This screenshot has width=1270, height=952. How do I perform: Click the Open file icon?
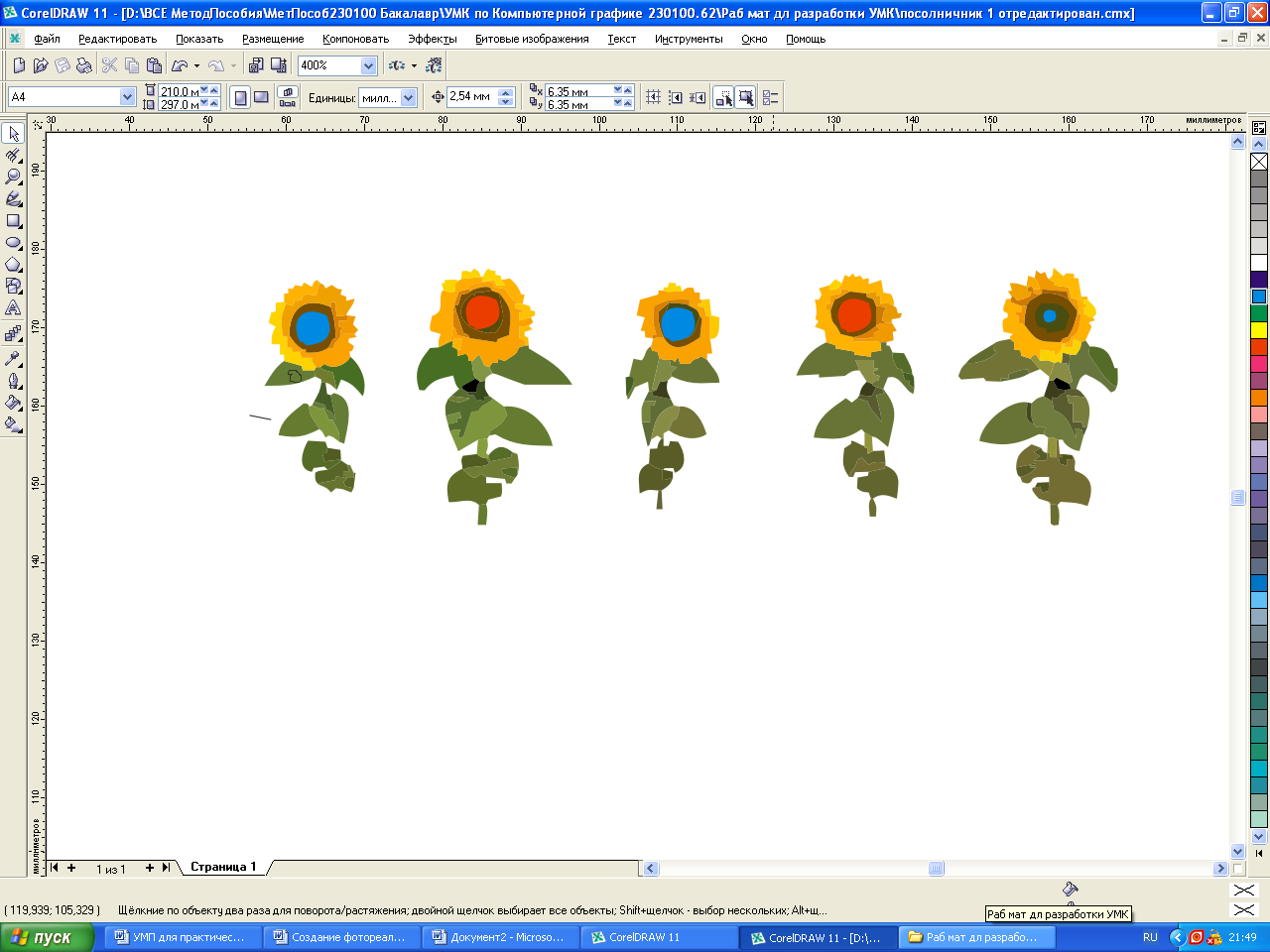click(41, 65)
